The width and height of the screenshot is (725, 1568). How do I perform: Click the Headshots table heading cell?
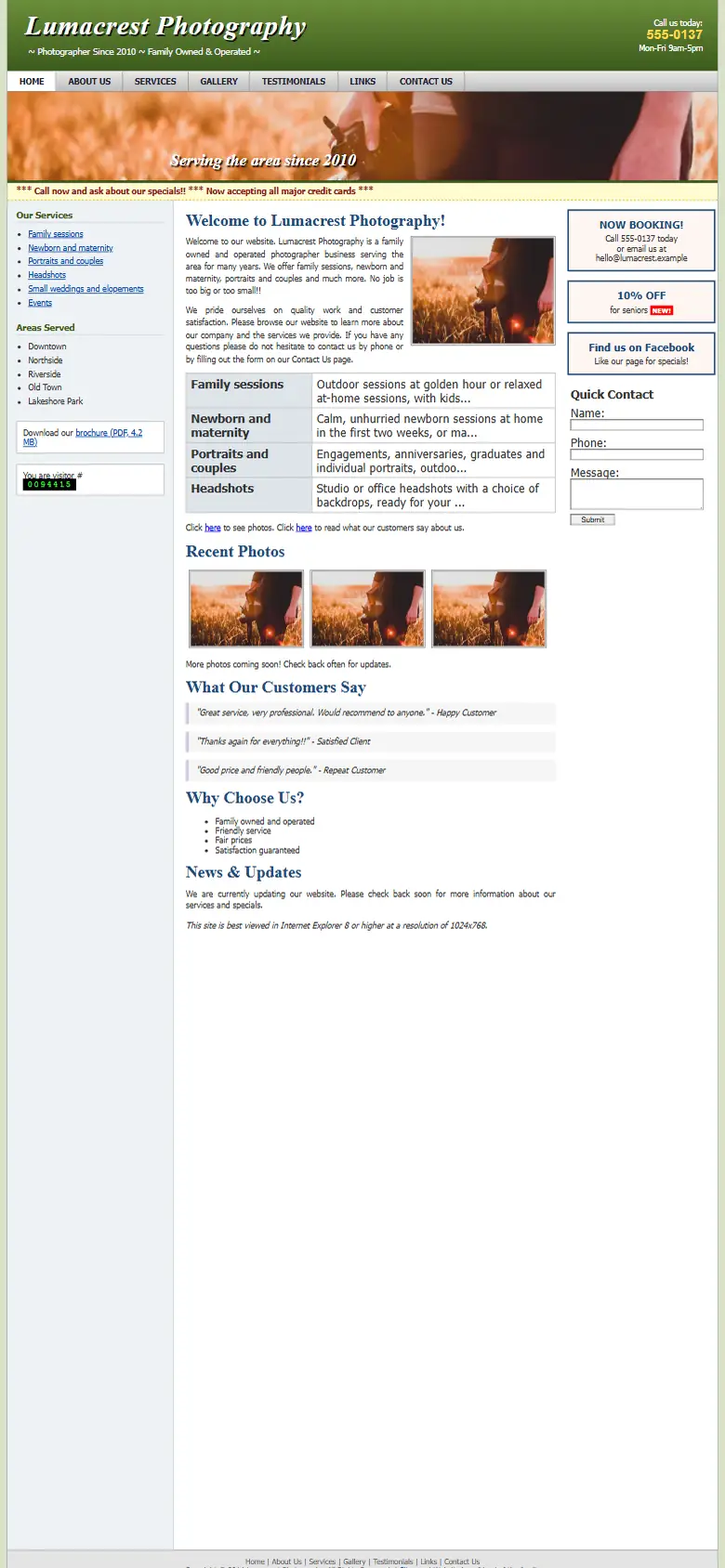248,495
